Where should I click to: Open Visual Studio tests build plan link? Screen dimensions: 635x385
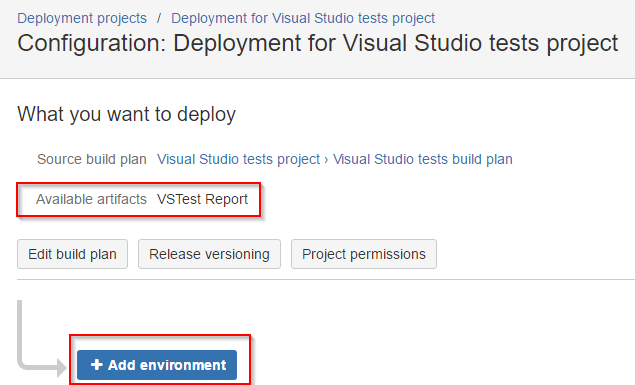click(x=422, y=159)
